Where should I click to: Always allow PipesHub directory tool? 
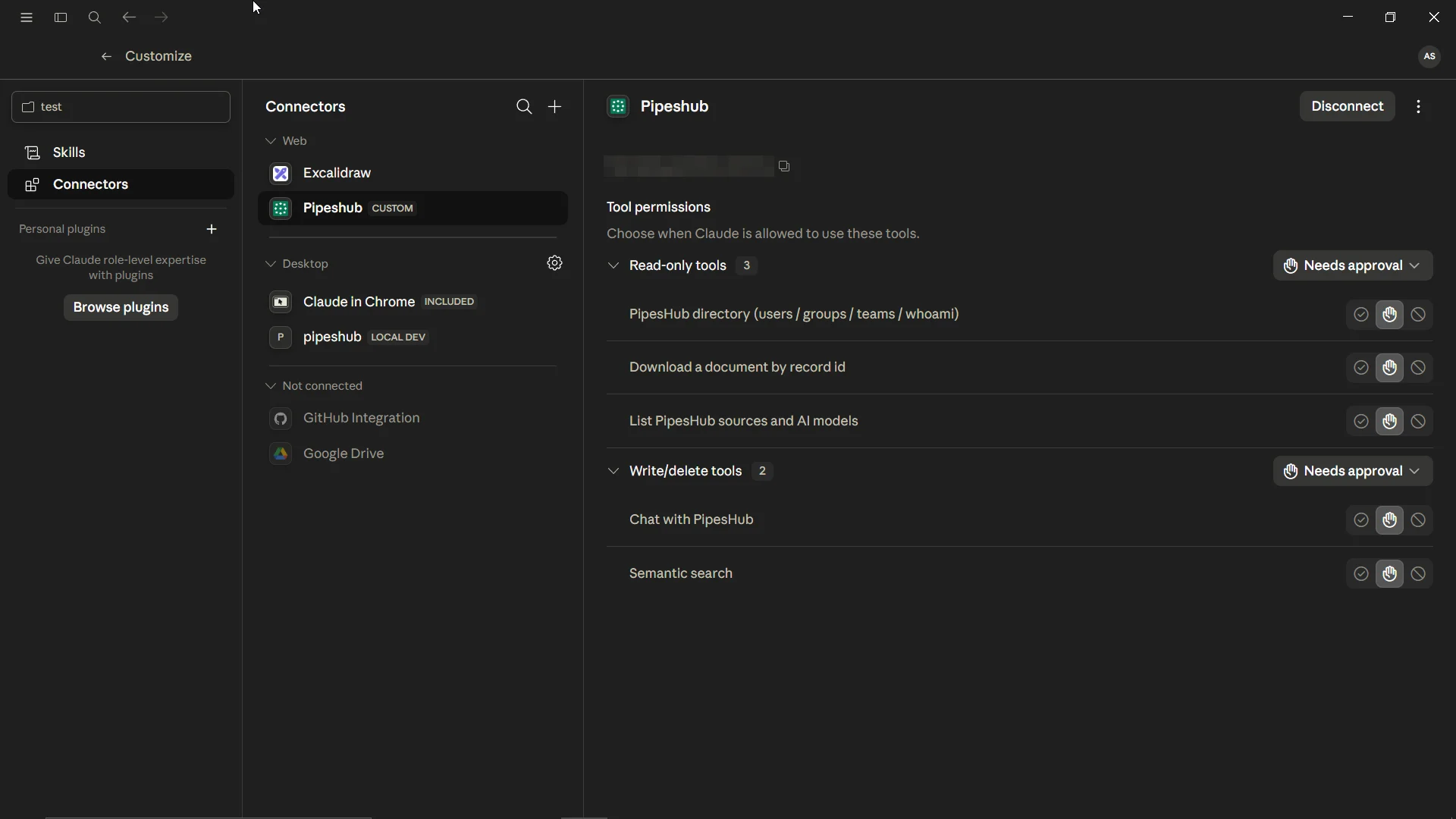point(1361,315)
